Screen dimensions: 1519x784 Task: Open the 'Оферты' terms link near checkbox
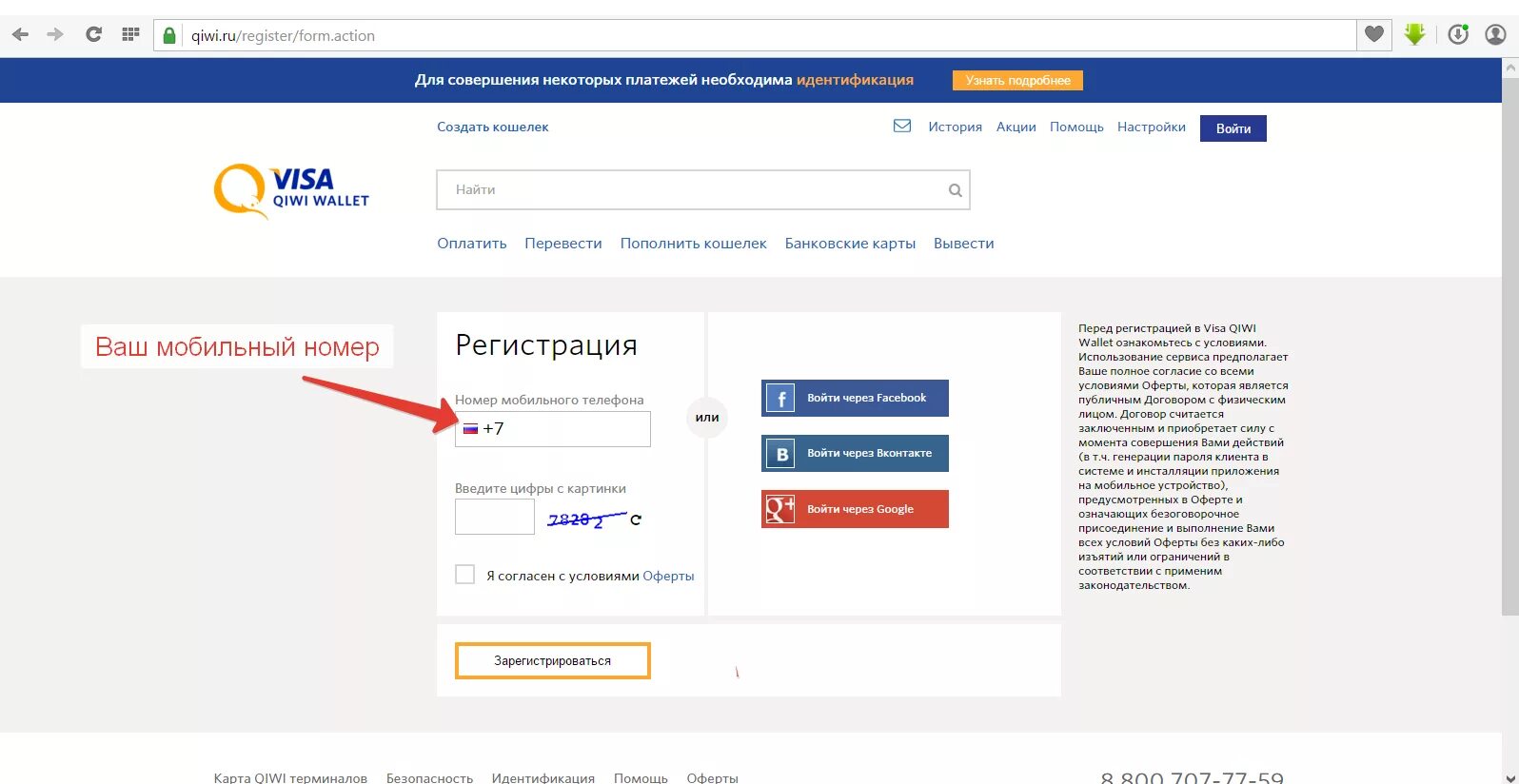668,576
